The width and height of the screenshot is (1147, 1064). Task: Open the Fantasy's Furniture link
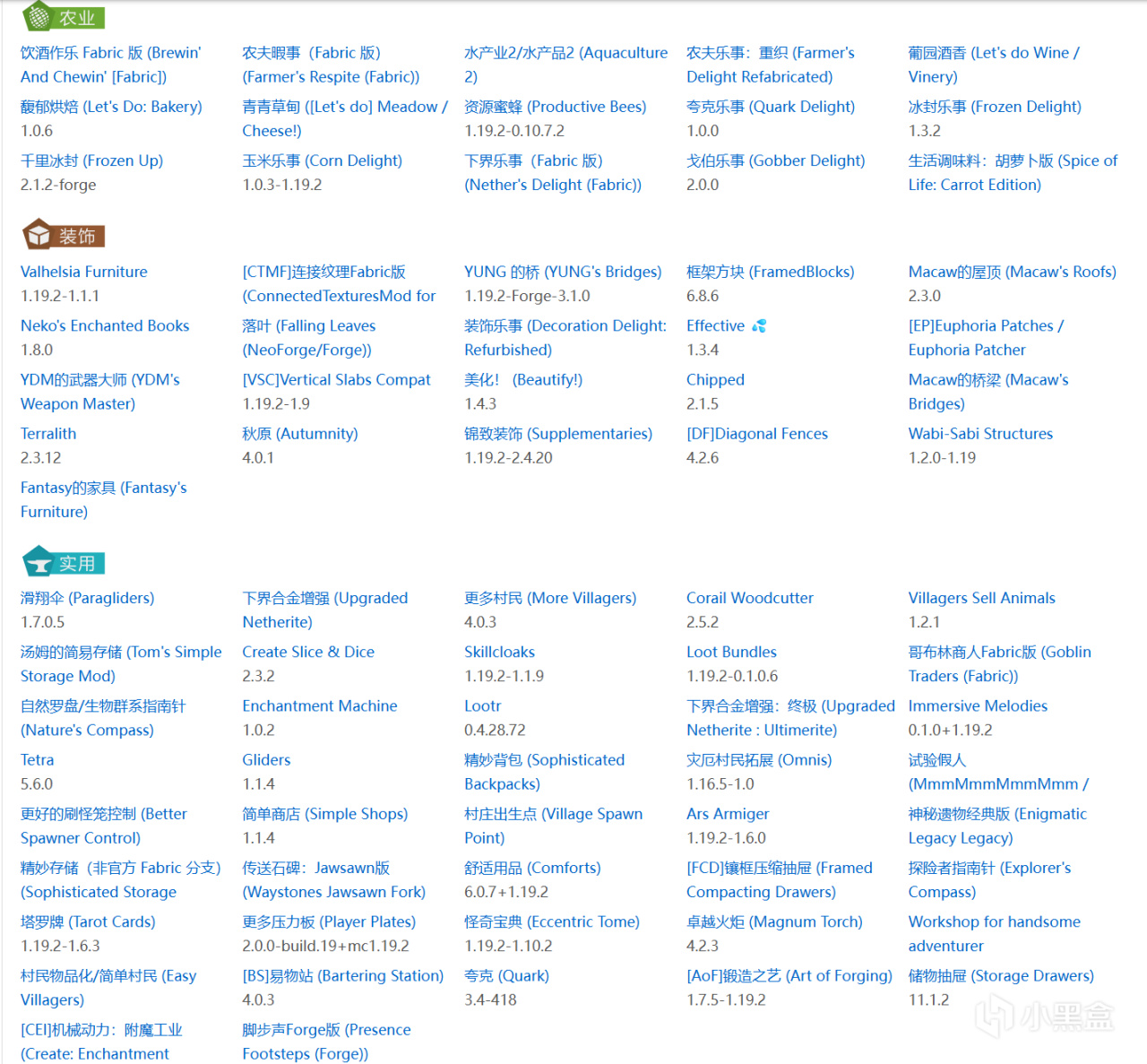[x=104, y=499]
